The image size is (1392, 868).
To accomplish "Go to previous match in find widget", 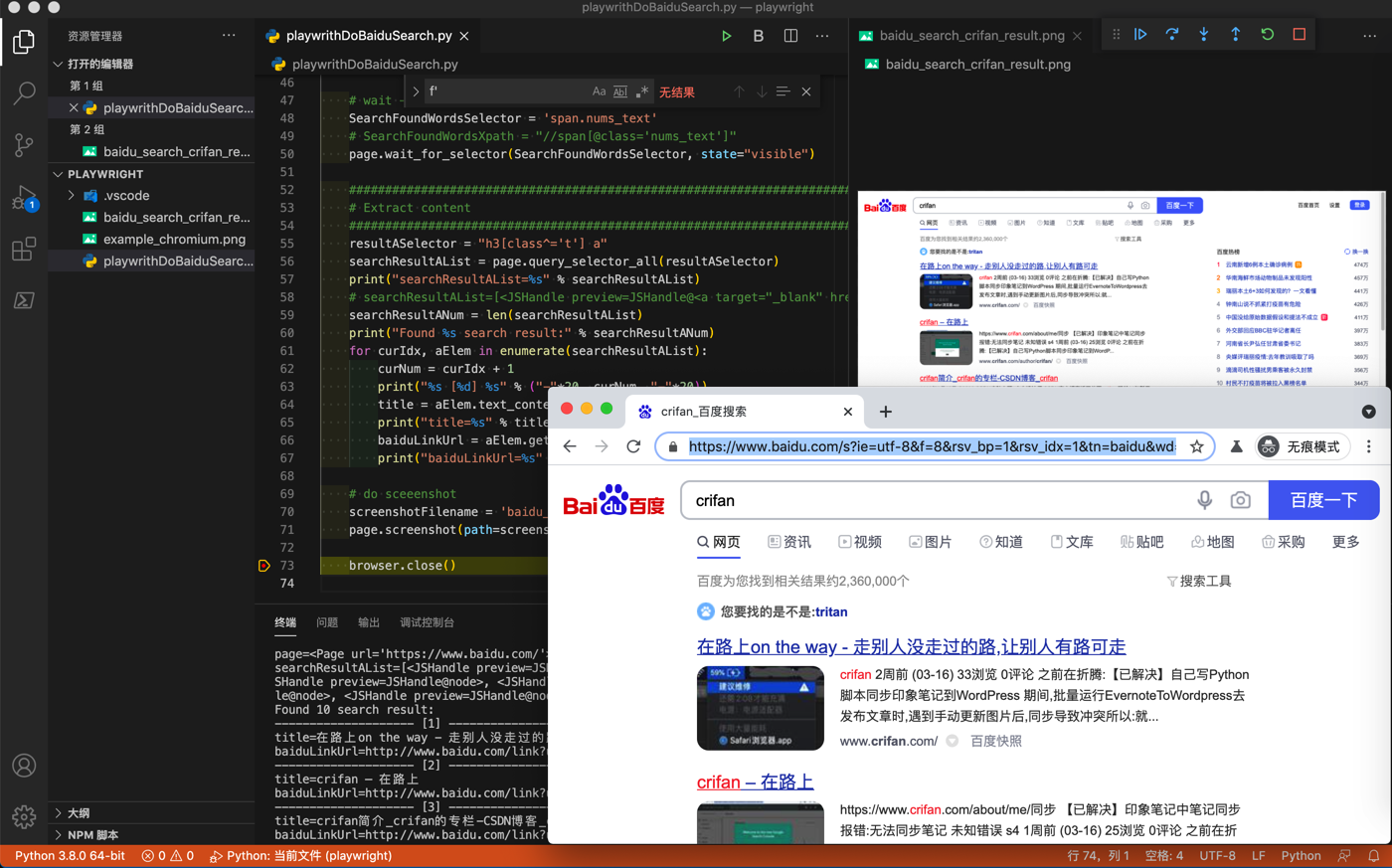I will 739,91.
